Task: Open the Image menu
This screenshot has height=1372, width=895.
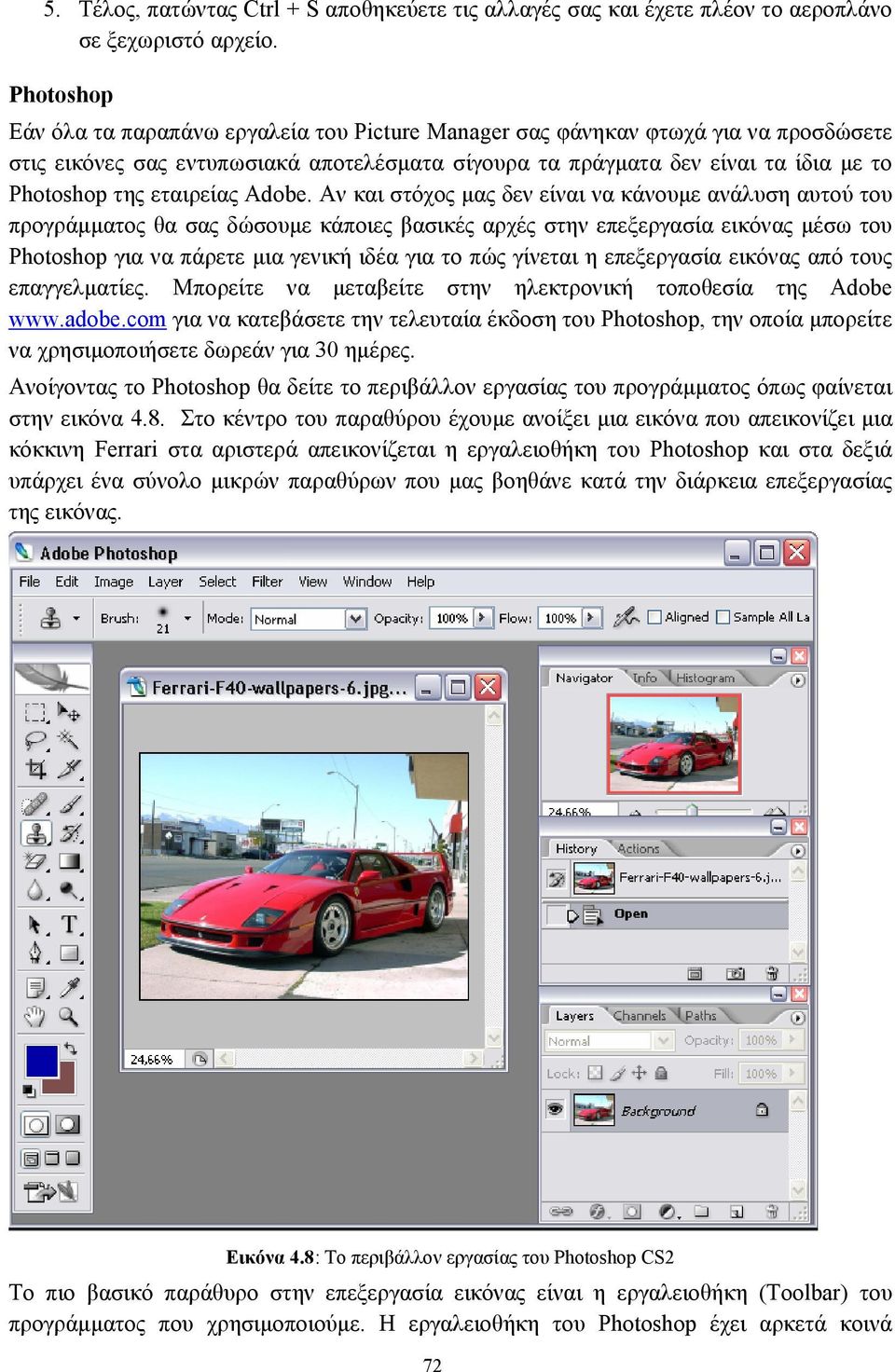Action: tap(114, 582)
